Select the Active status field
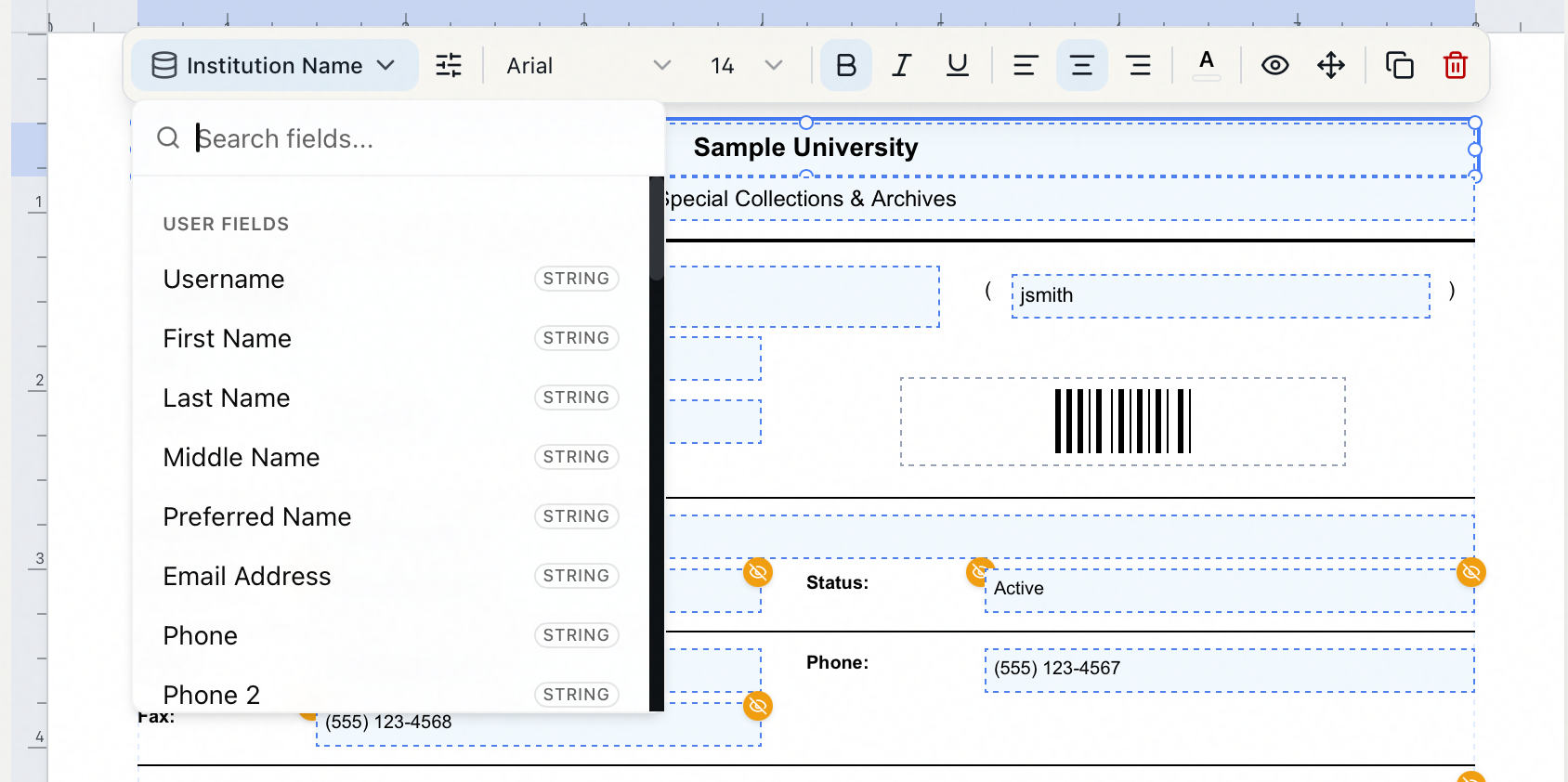The image size is (1568, 782). (x=1229, y=590)
